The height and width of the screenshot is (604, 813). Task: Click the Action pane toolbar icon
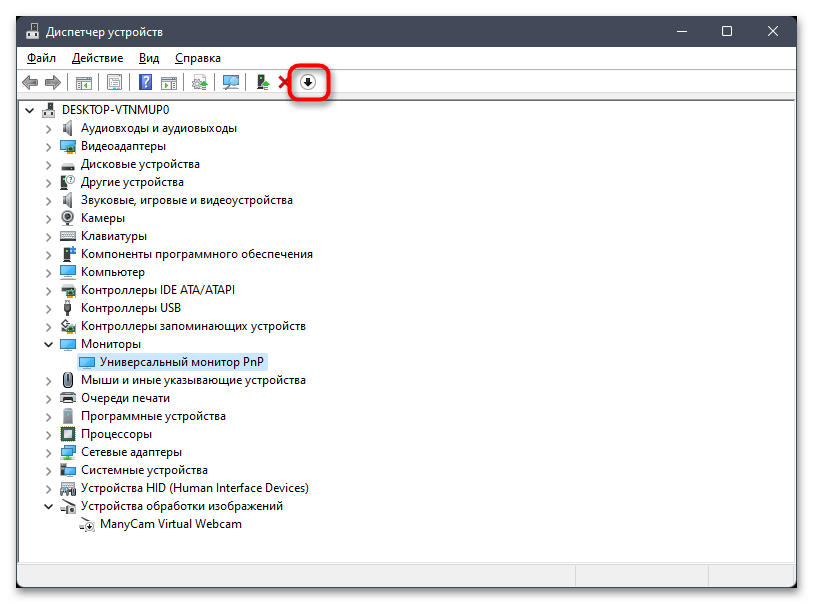pos(169,82)
